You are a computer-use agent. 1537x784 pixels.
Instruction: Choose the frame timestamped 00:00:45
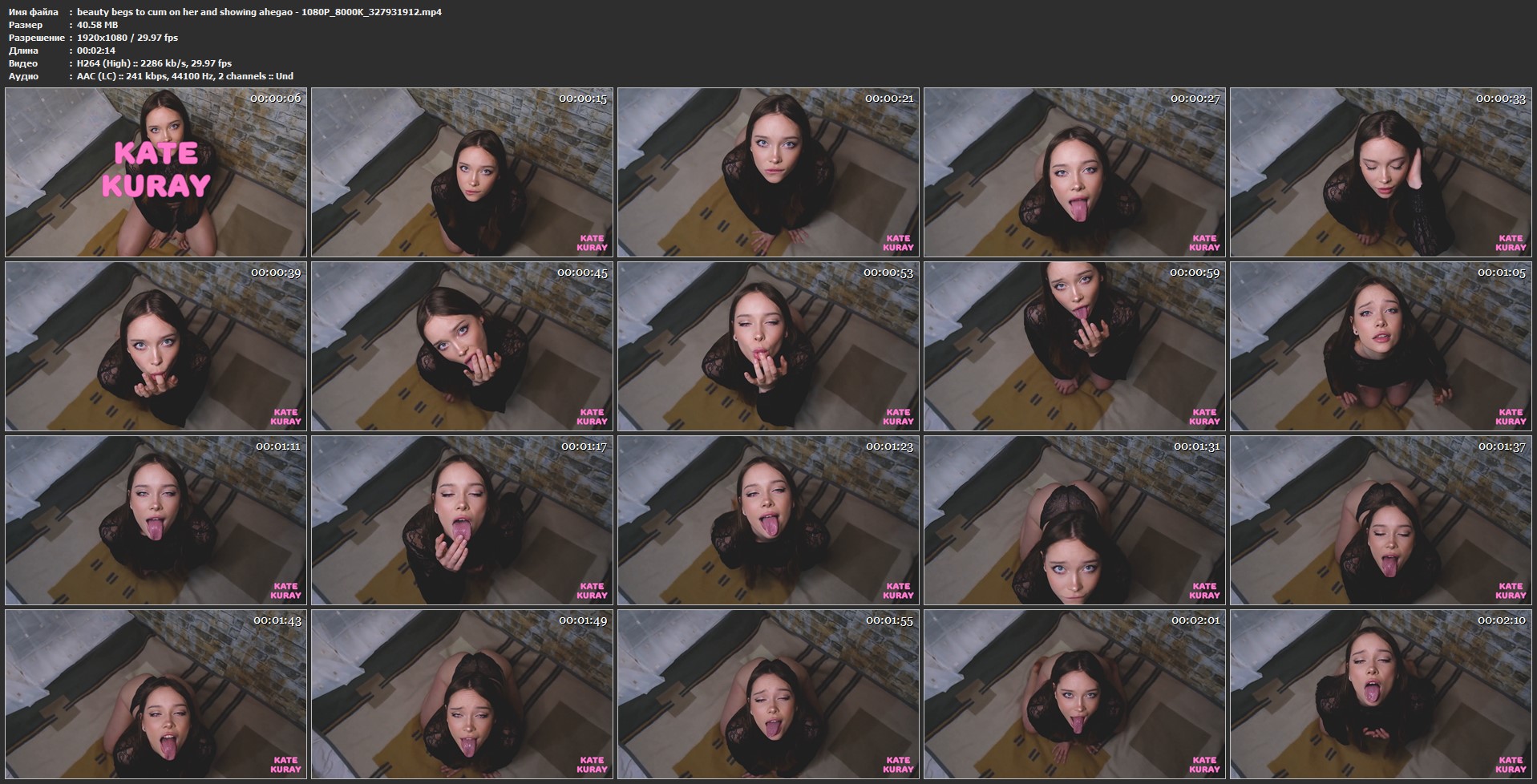[462, 346]
